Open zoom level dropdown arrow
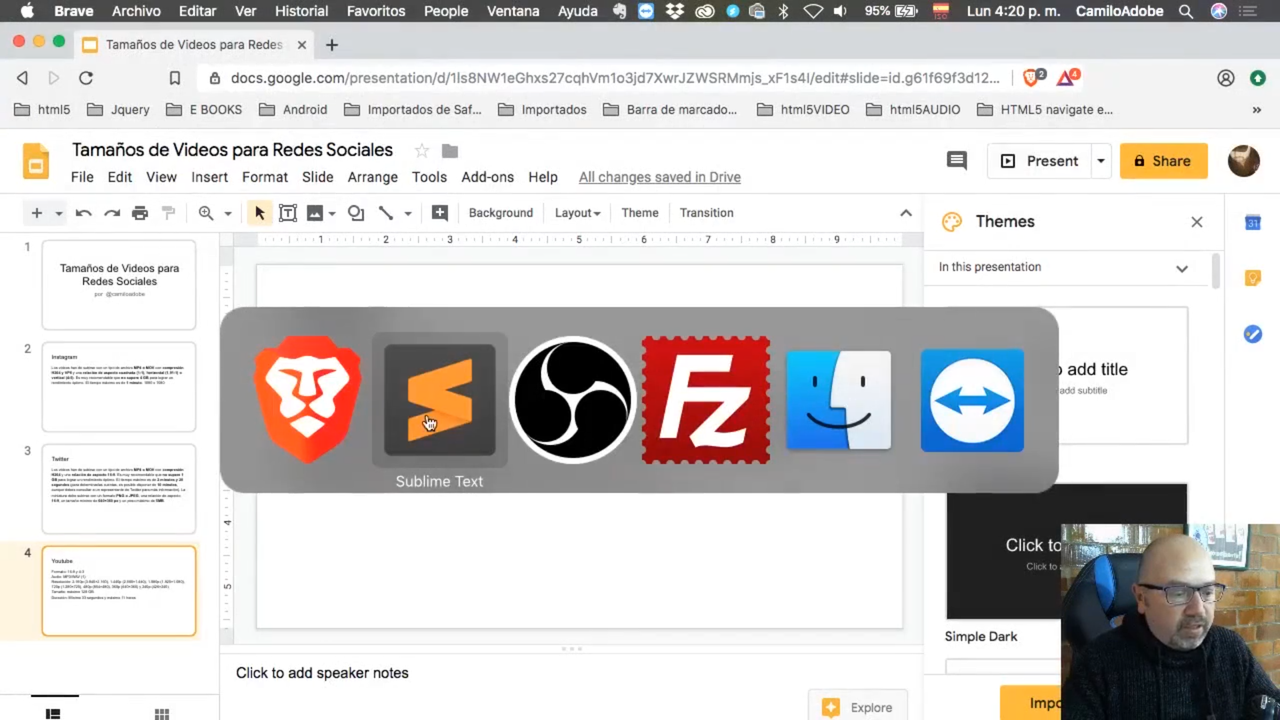The image size is (1280, 720). click(228, 213)
